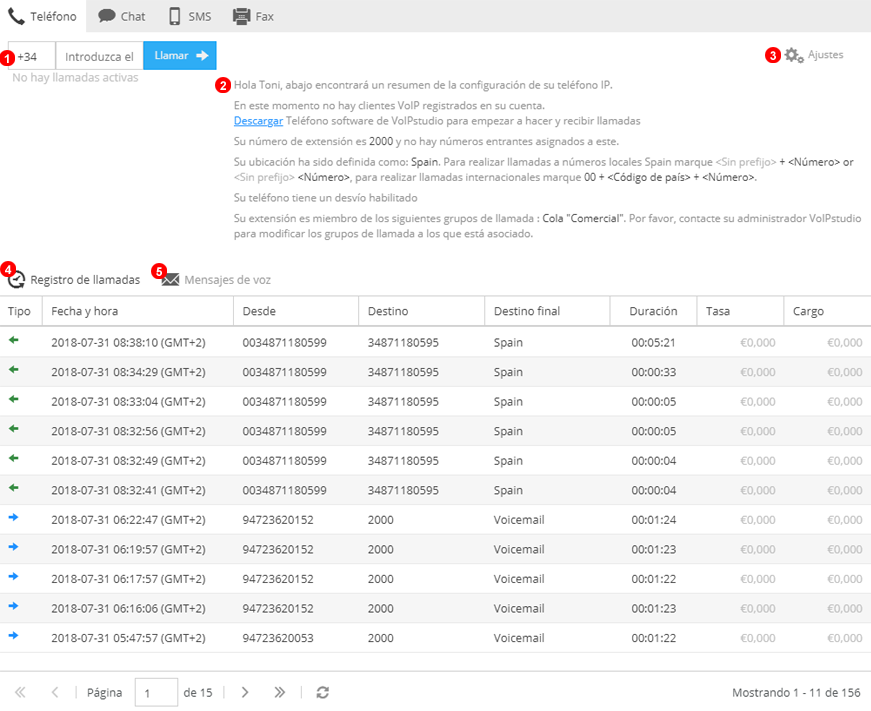Go to next page of call log
Image resolution: width=871 pixels, height=711 pixels.
[245, 692]
